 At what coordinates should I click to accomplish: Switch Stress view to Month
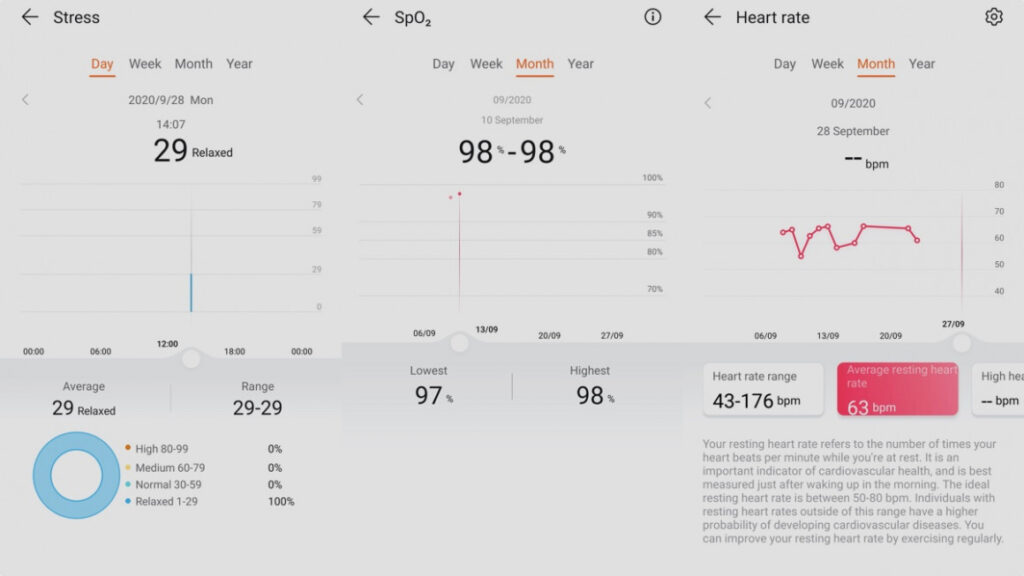pos(193,64)
